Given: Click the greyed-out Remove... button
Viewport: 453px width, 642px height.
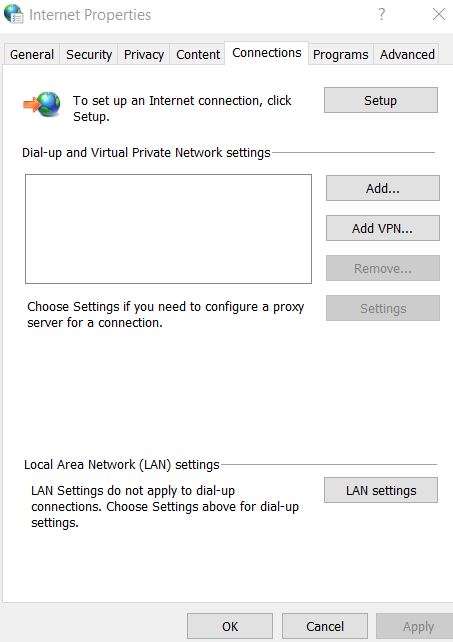Looking at the screenshot, I should 383,268.
